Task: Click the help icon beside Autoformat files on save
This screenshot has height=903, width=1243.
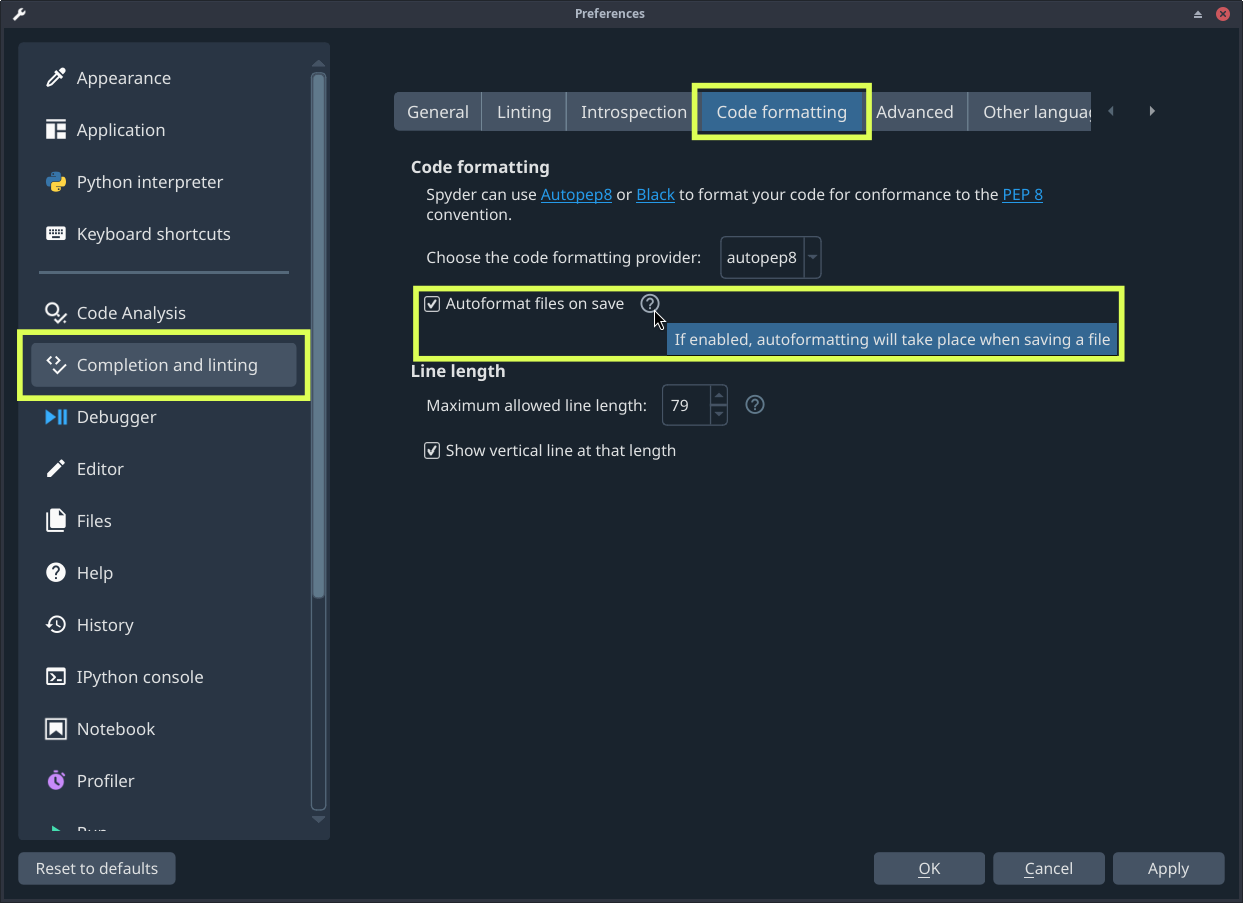Action: (650, 303)
